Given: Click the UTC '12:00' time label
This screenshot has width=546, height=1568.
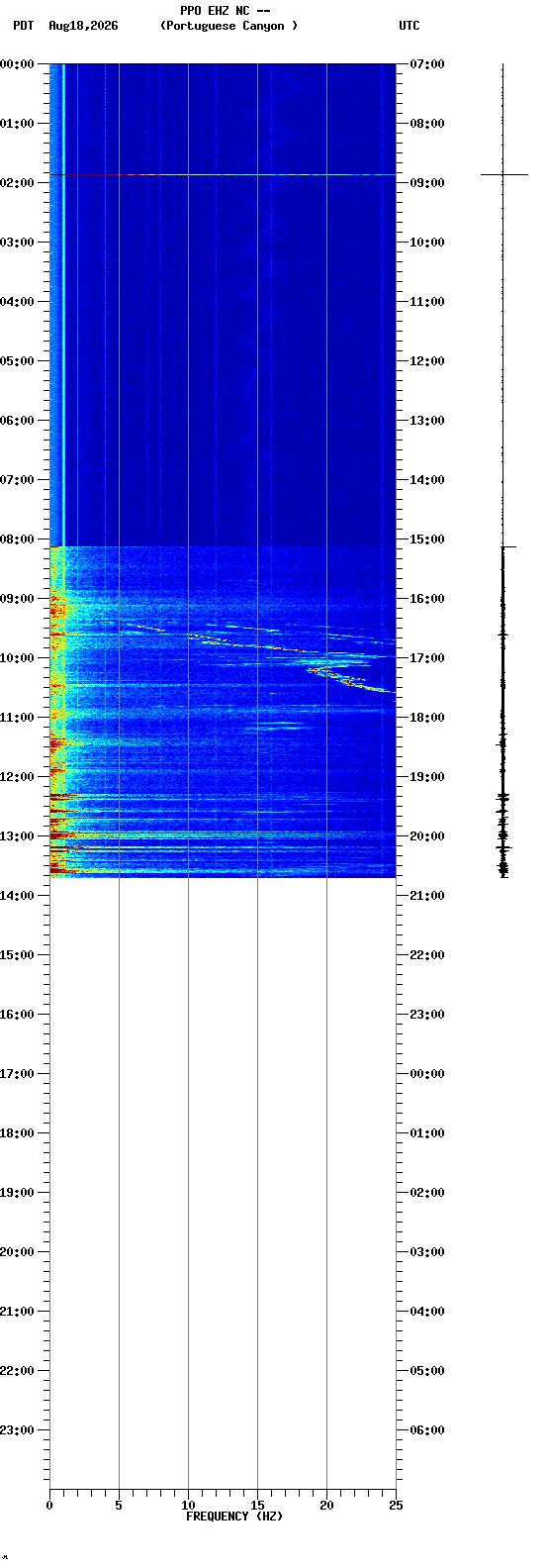Looking at the screenshot, I should (426, 361).
